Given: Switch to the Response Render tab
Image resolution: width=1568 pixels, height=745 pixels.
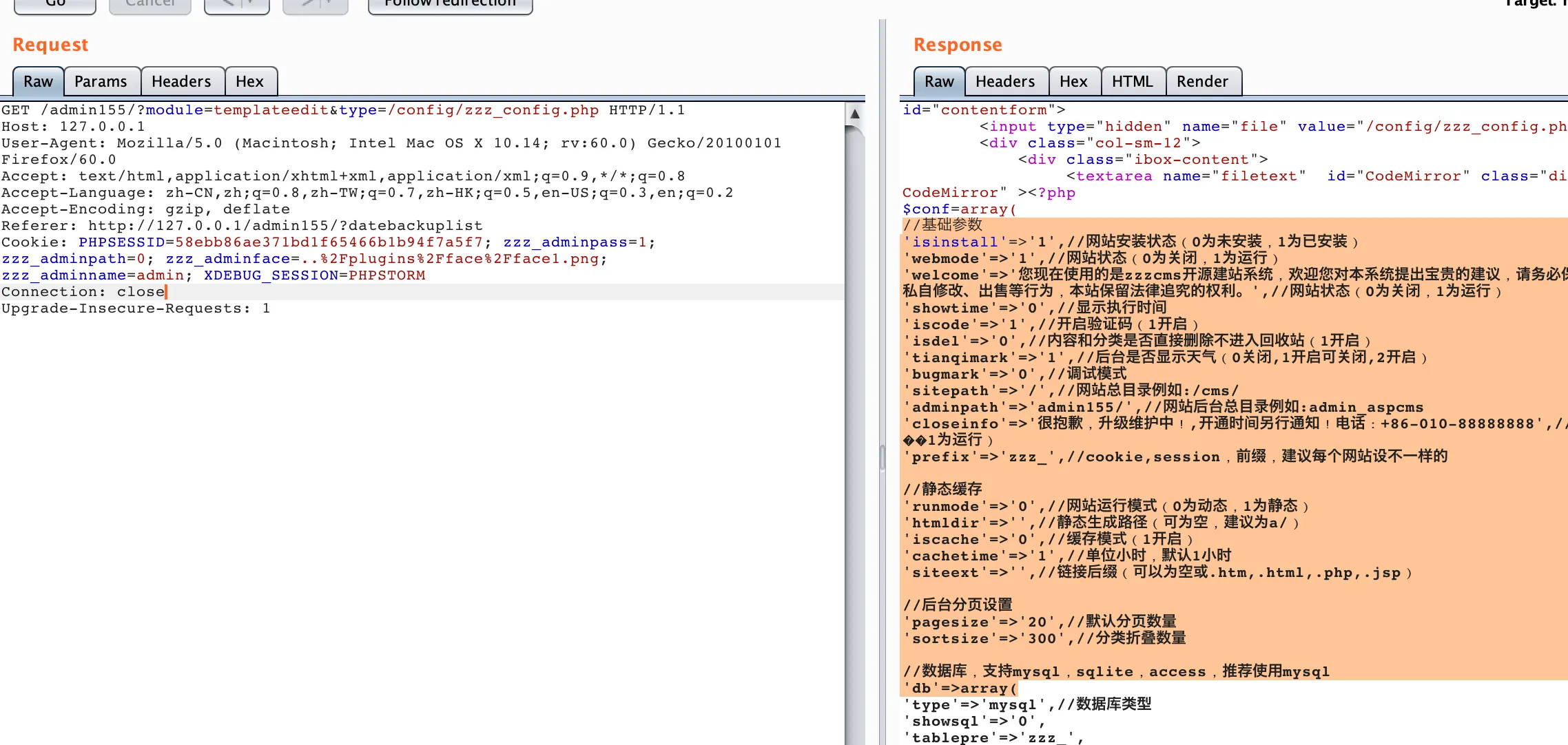Looking at the screenshot, I should [x=1202, y=82].
